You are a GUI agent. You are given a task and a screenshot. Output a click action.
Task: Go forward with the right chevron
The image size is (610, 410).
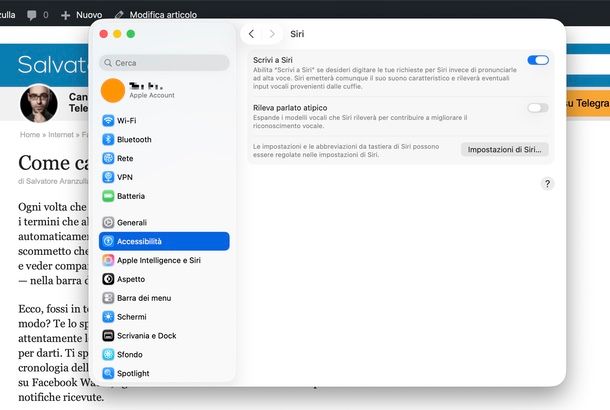click(x=272, y=34)
